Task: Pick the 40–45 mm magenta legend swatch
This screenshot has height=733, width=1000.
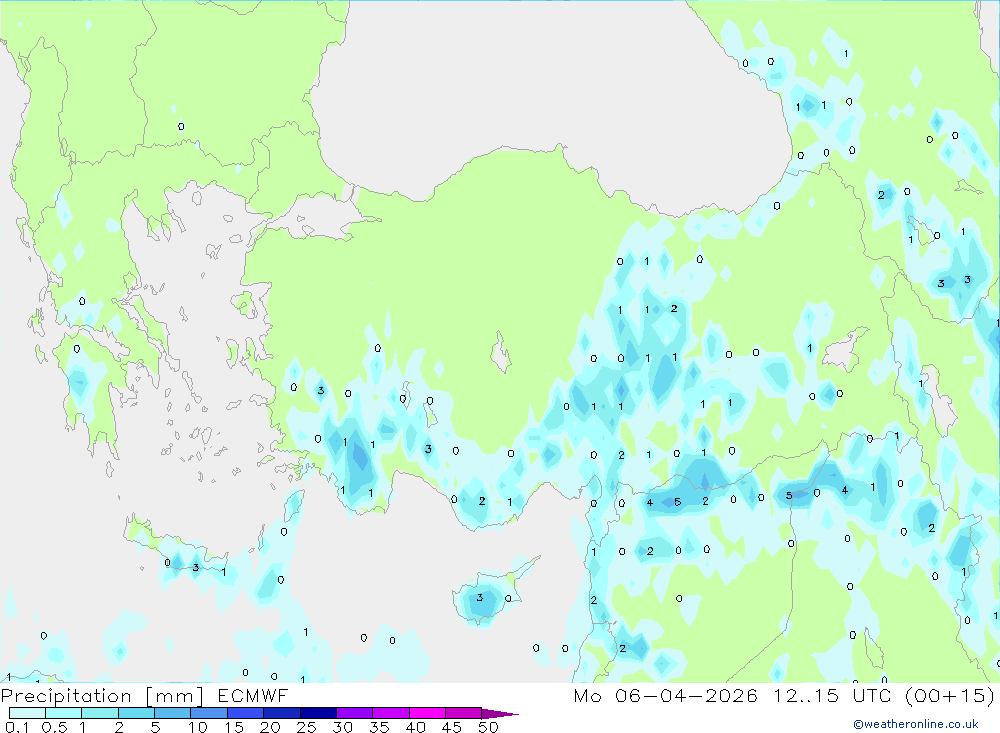Action: pyautogui.click(x=427, y=713)
